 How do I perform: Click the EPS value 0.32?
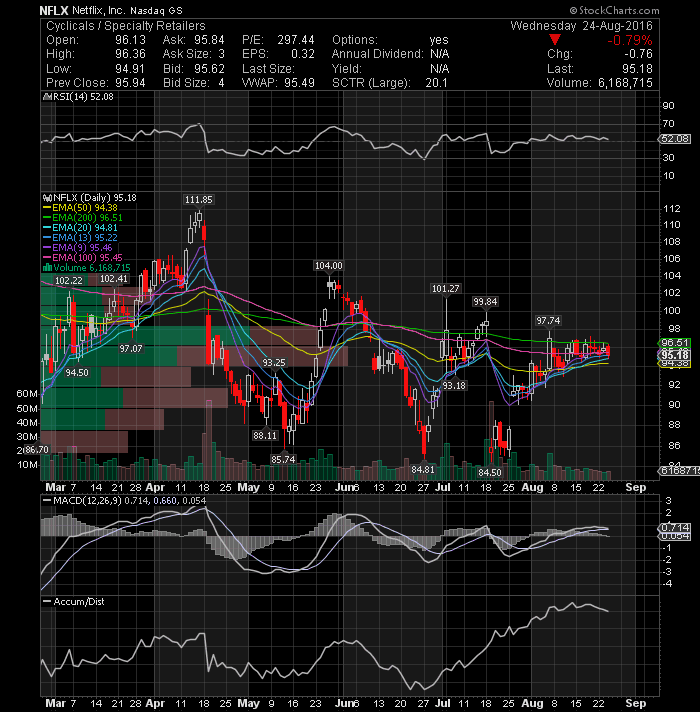click(x=303, y=54)
